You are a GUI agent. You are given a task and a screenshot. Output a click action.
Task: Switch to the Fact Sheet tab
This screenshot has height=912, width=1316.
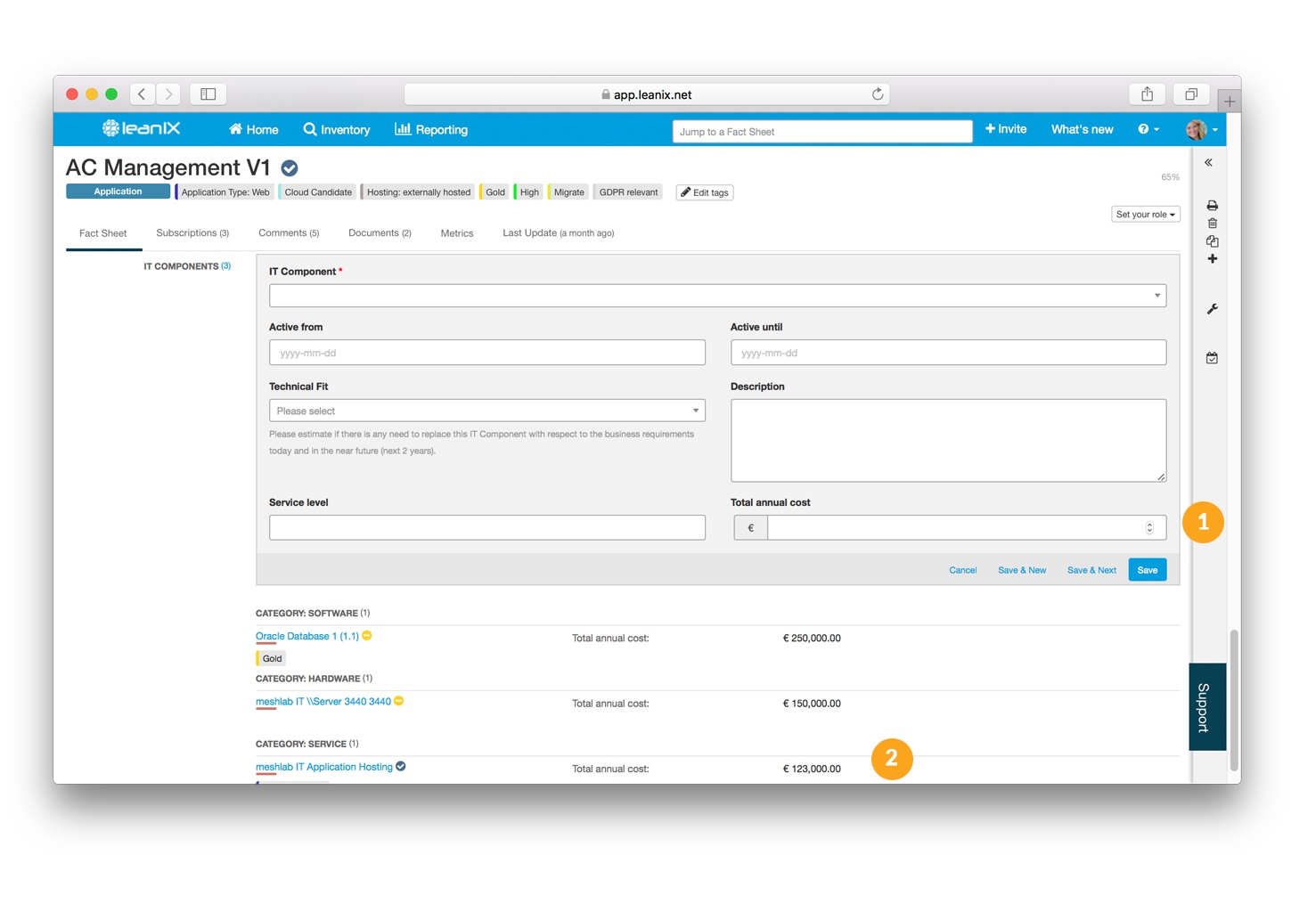(103, 233)
